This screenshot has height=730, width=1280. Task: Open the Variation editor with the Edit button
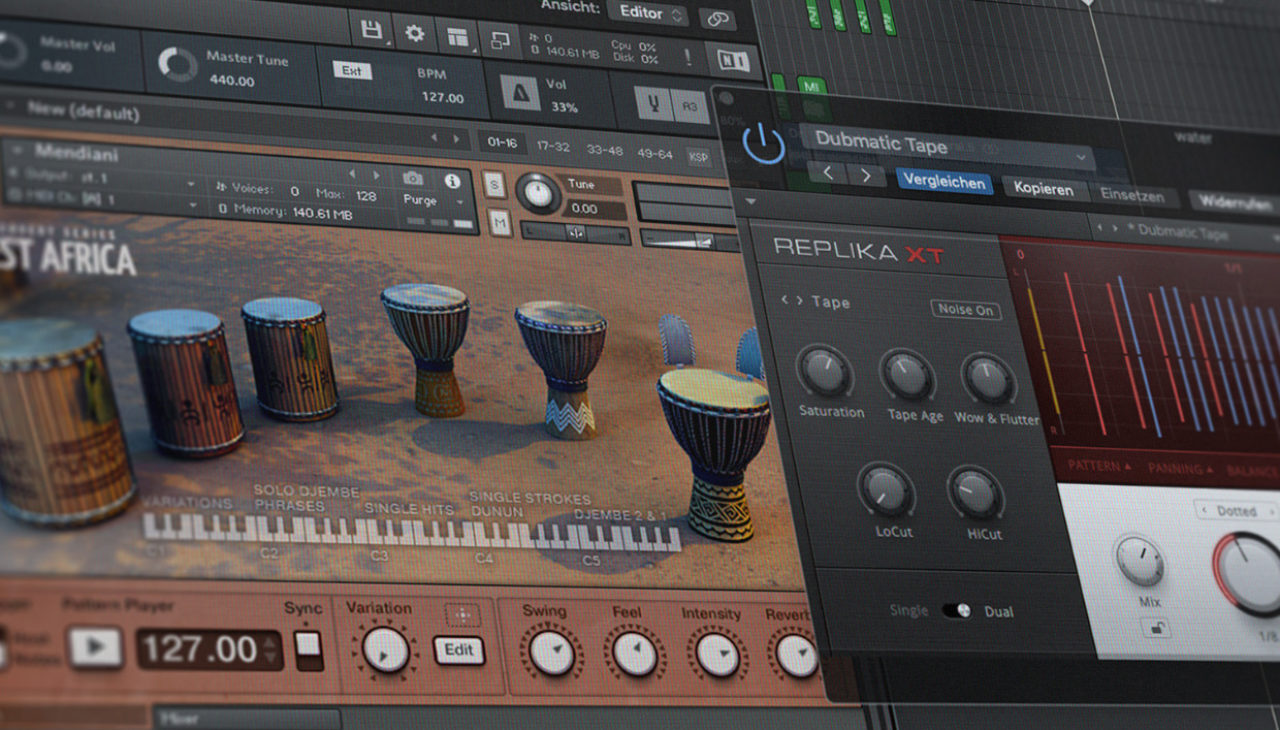tap(459, 649)
